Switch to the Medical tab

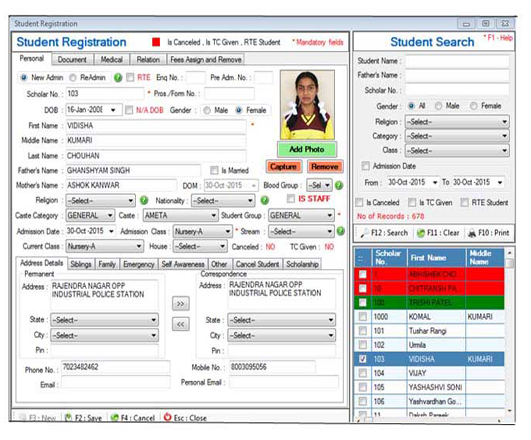pos(111,60)
